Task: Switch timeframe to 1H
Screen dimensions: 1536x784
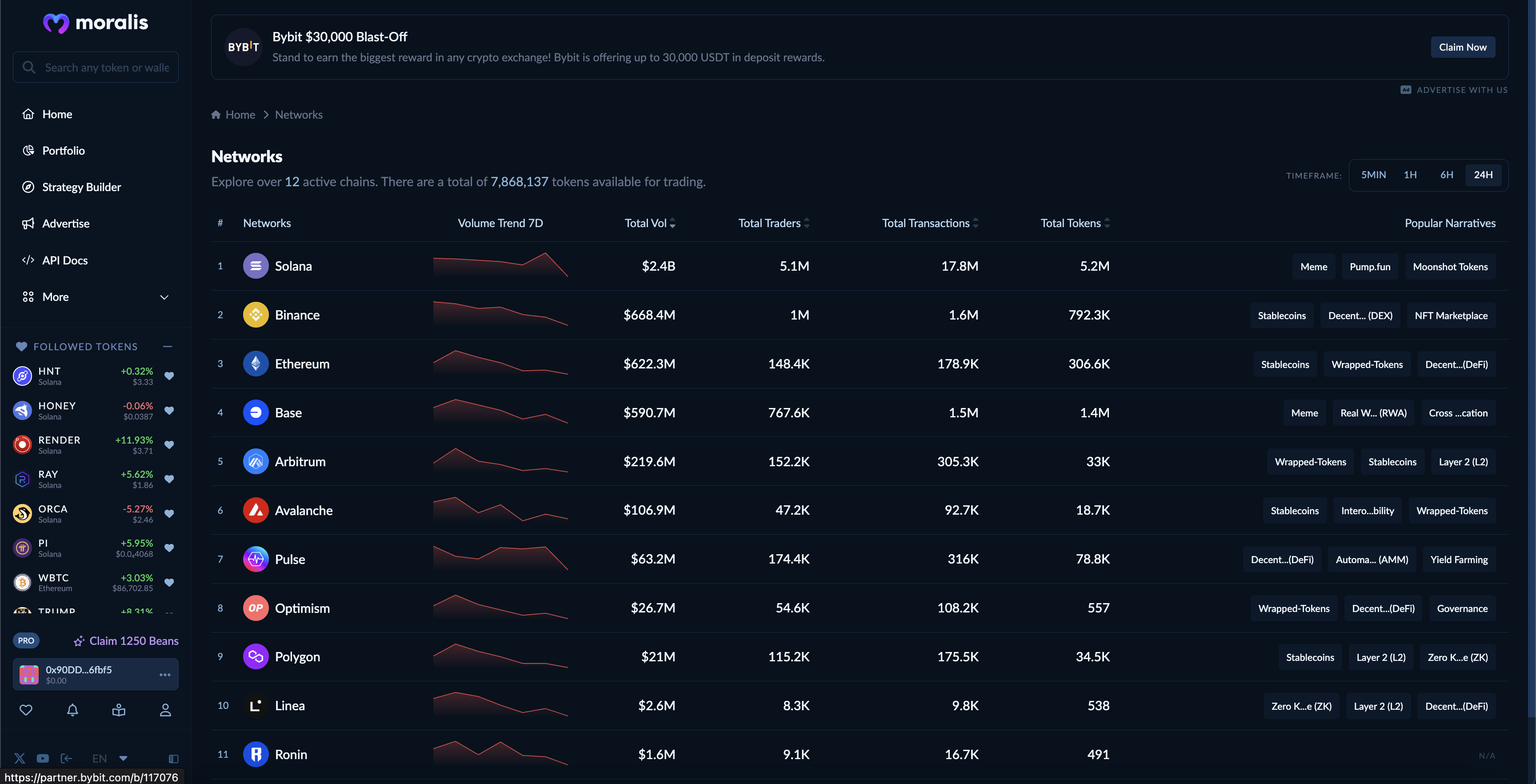Action: coord(1410,175)
